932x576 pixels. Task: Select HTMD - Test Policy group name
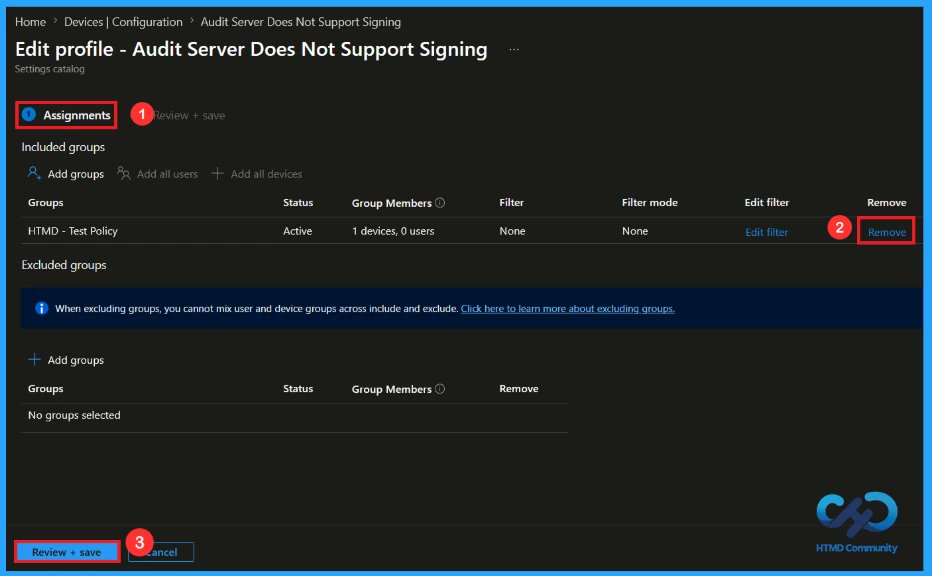pyautogui.click(x=73, y=231)
